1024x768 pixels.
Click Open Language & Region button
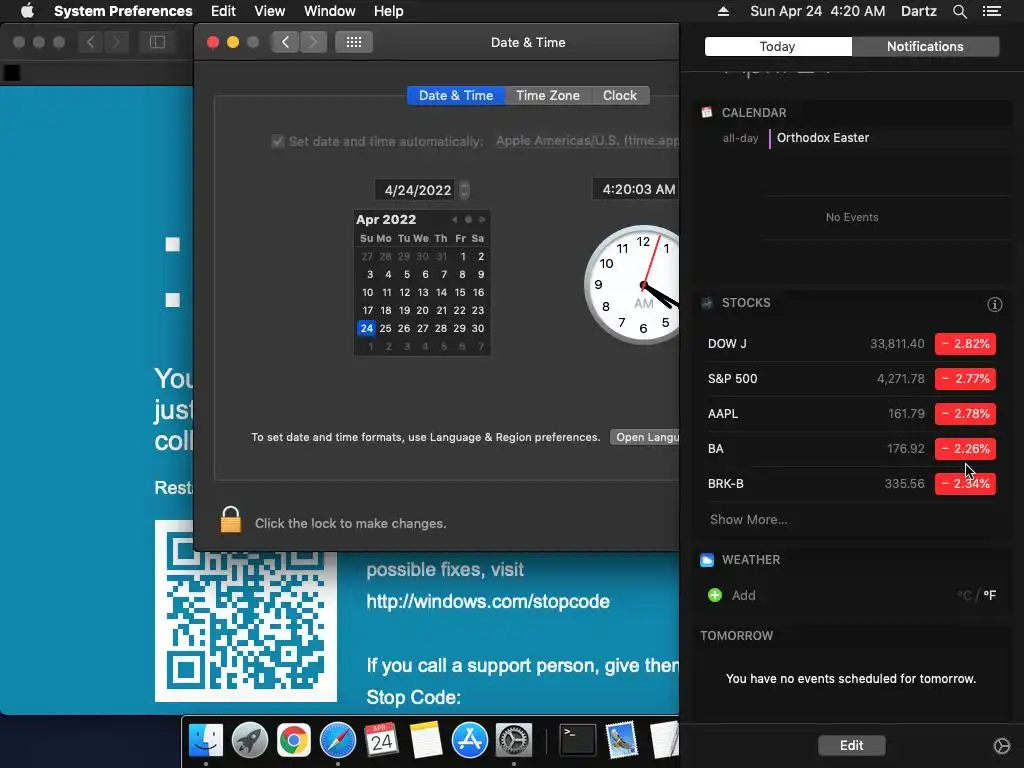[645, 437]
